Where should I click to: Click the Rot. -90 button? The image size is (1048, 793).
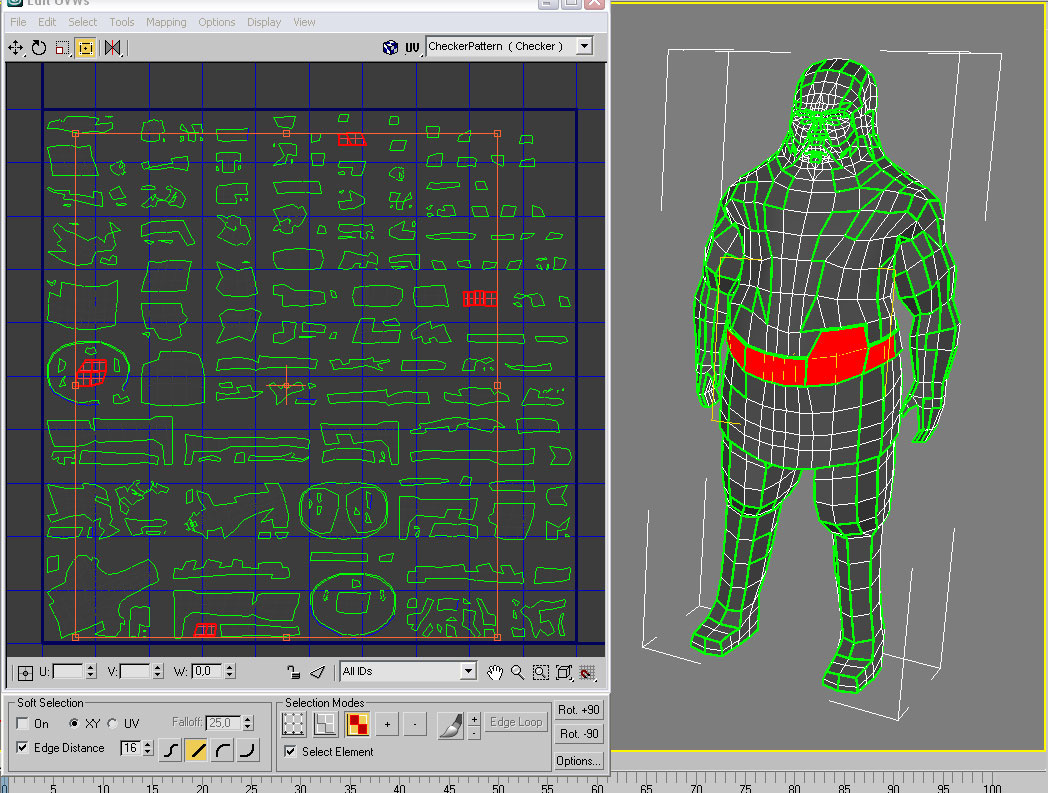(579, 734)
